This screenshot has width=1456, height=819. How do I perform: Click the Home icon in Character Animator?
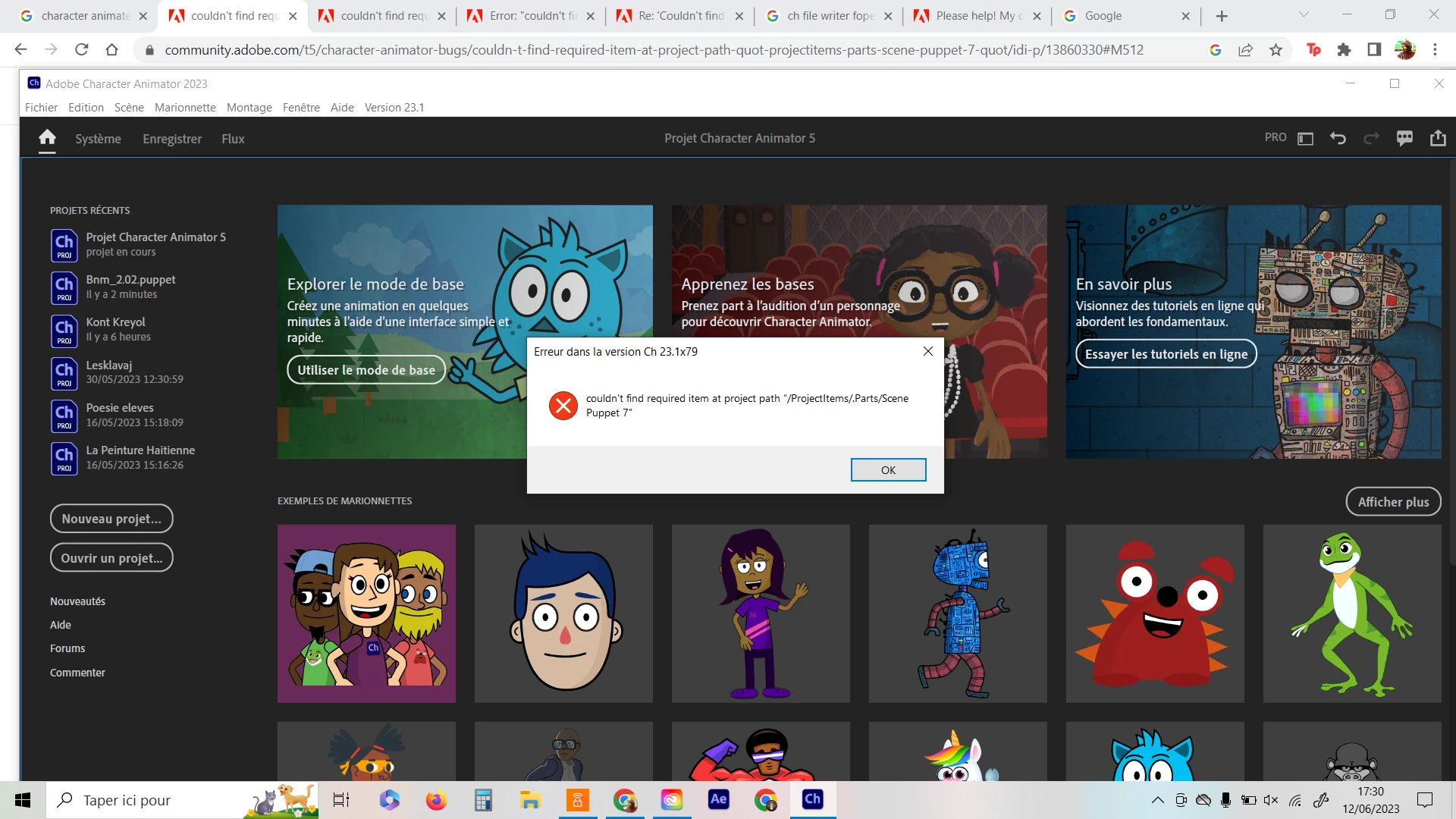(x=47, y=137)
